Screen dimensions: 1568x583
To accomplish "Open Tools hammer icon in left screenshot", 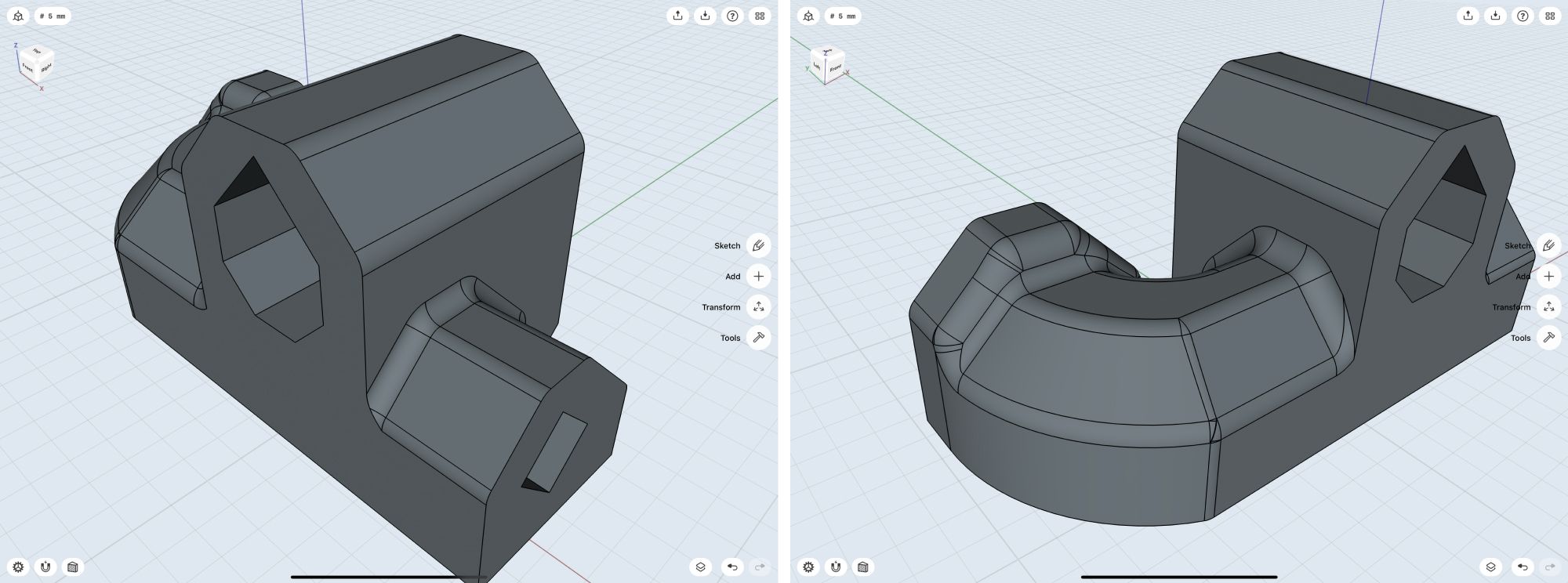I will (758, 338).
